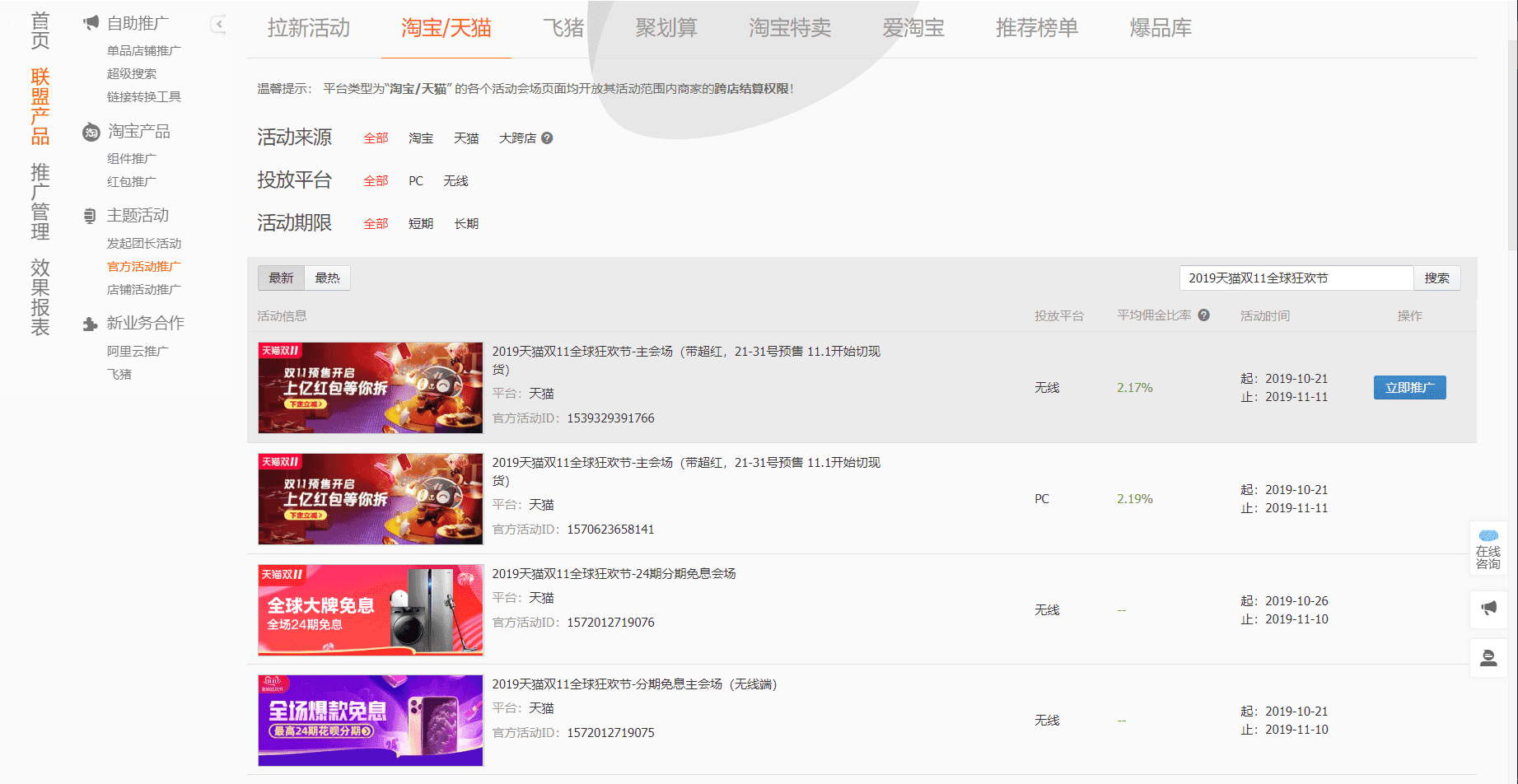Filter 活动来源 by 淘宝
This screenshot has width=1518, height=784.
coord(421,138)
